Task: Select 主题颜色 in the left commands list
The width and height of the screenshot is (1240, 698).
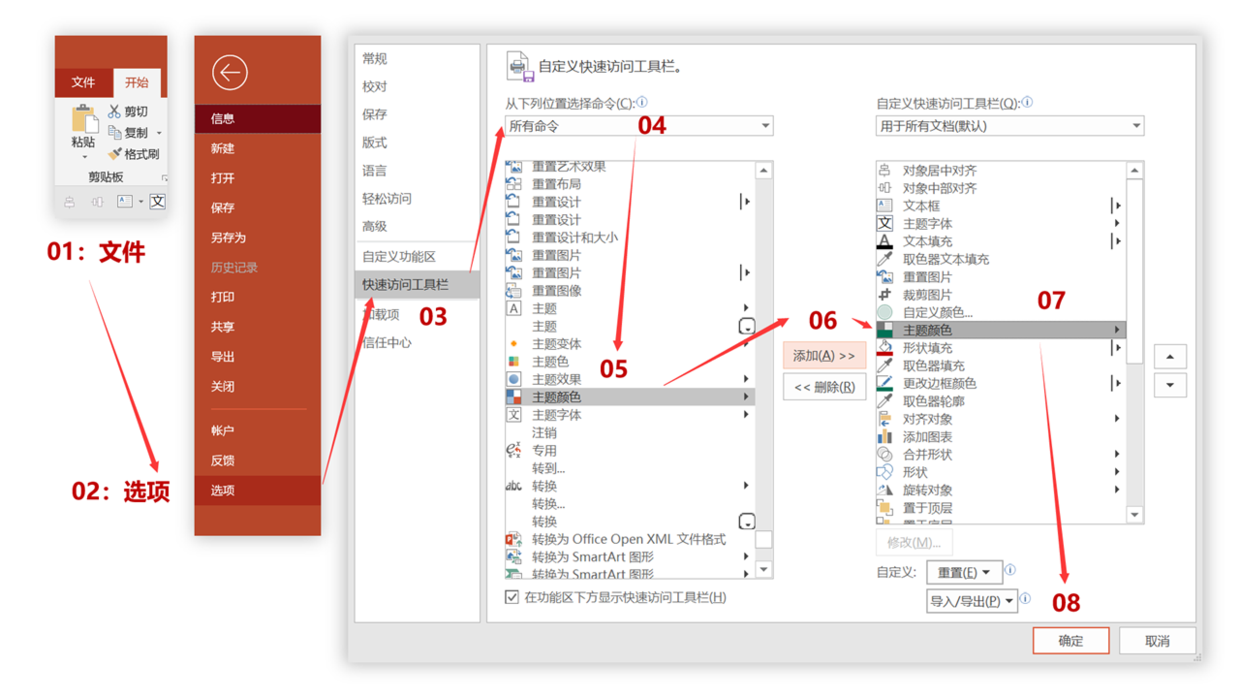Action: [630, 397]
